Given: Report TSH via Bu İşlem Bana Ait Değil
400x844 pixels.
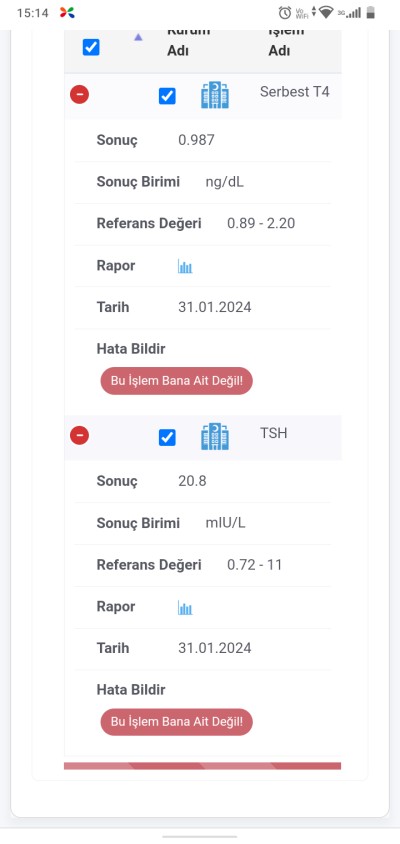Looking at the screenshot, I should click(x=177, y=722).
